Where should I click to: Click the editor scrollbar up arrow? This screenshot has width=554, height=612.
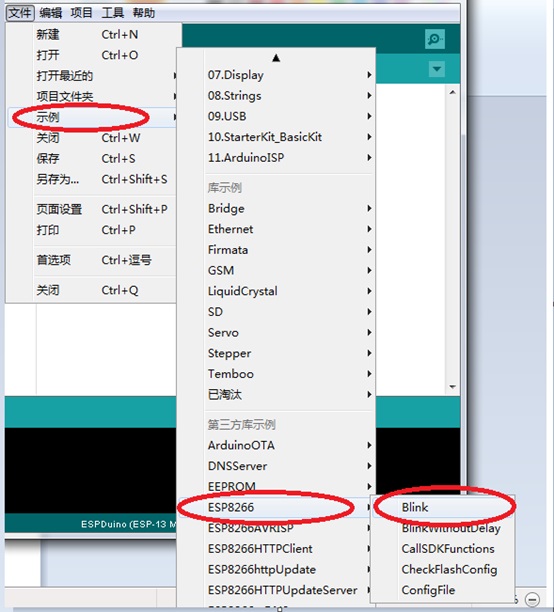coord(452,93)
